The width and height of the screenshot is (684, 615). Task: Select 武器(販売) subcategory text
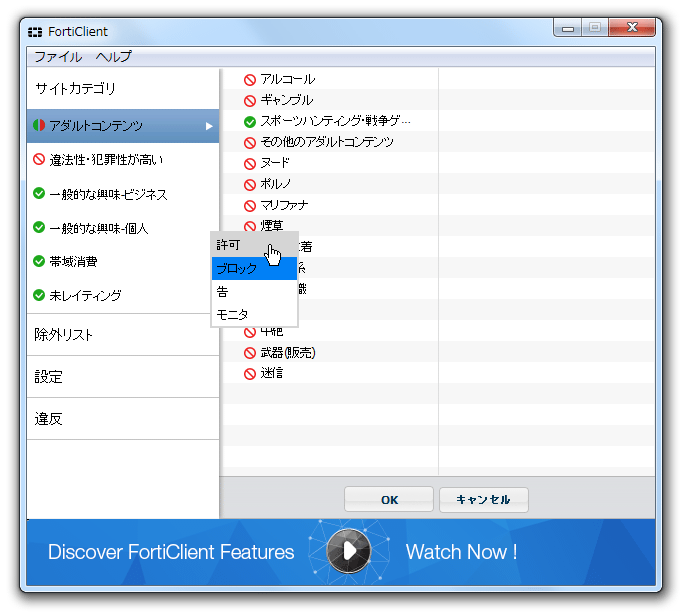tap(288, 352)
